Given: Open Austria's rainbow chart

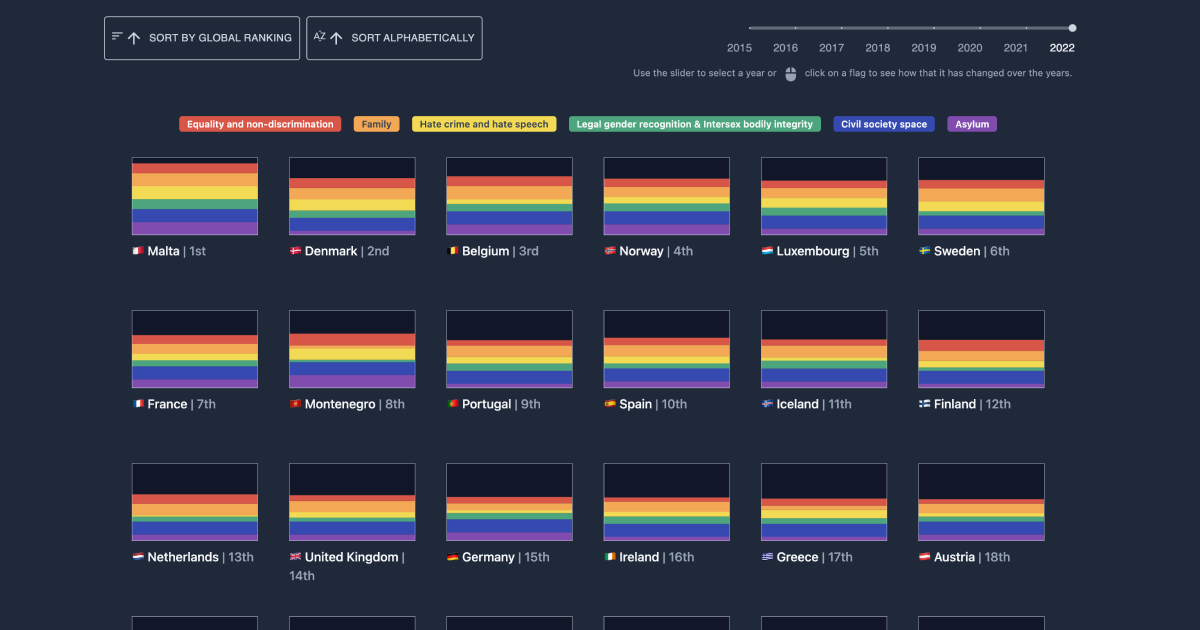Looking at the screenshot, I should pos(981,502).
